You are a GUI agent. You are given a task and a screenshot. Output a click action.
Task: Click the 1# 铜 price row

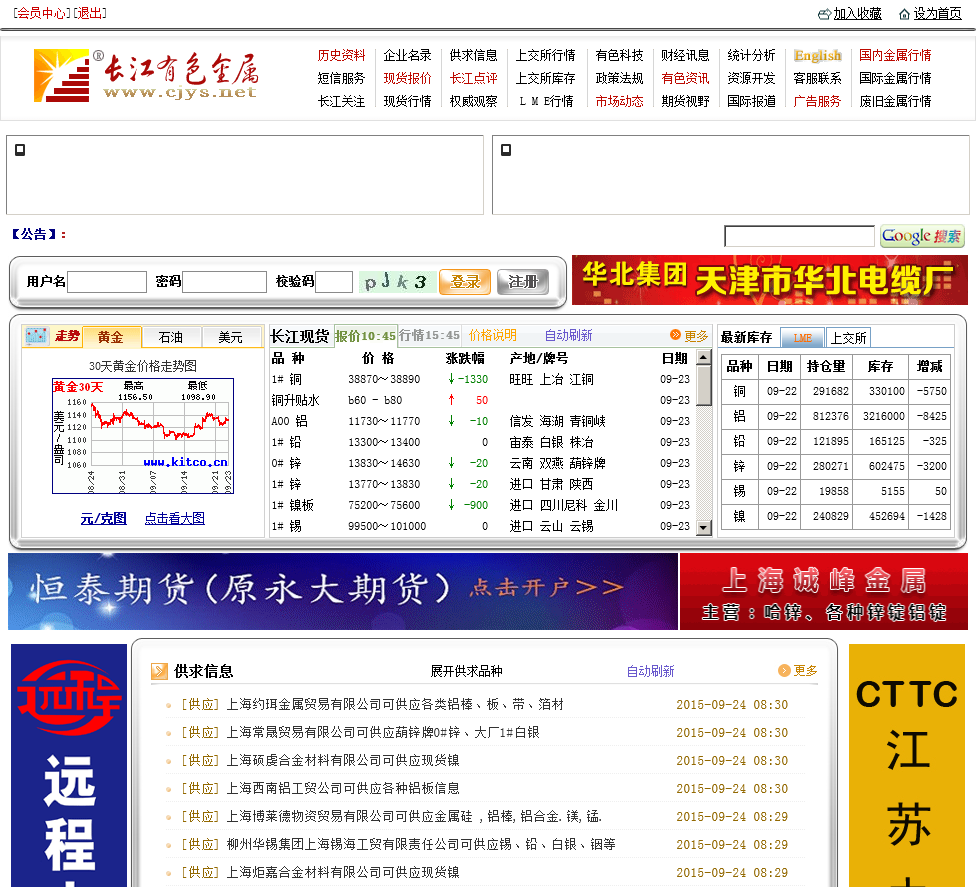481,380
